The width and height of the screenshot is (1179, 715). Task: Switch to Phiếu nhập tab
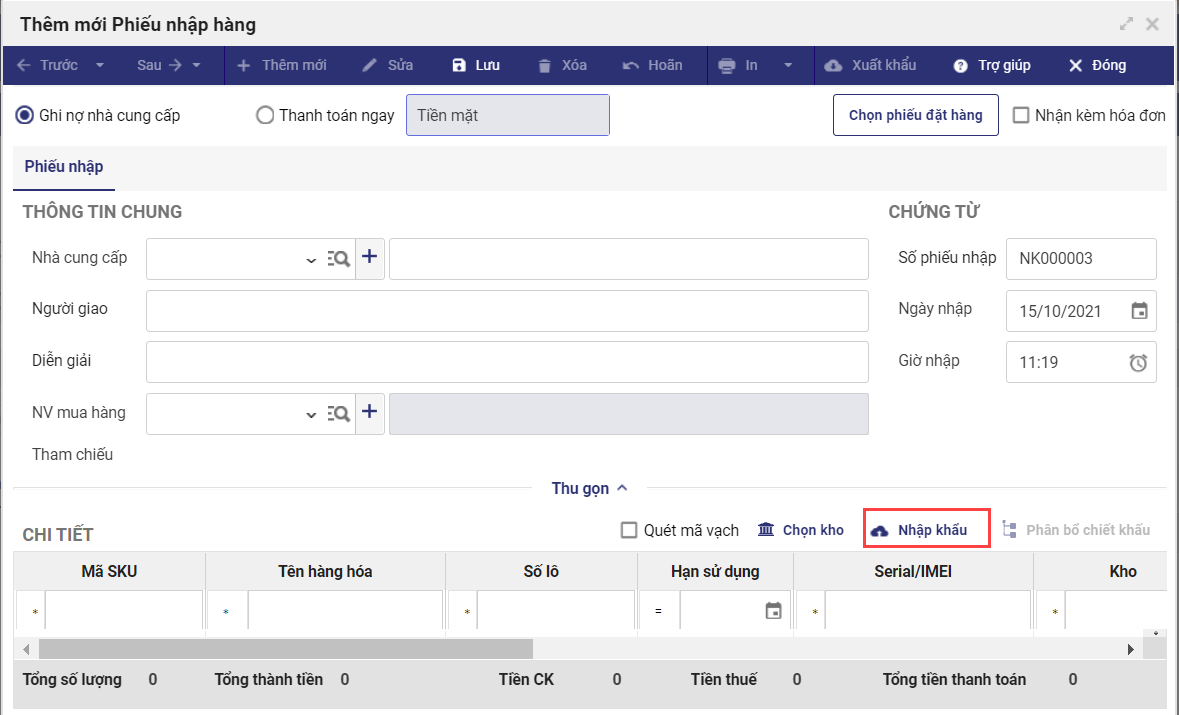[x=64, y=167]
